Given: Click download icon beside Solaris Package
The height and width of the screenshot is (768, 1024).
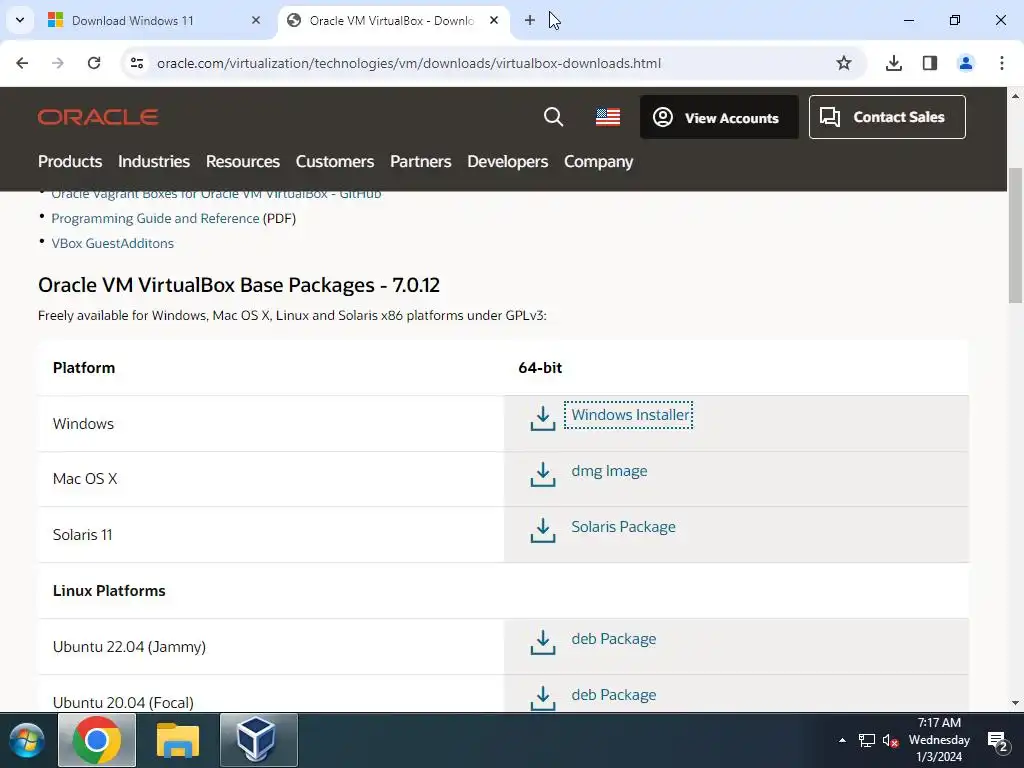Looking at the screenshot, I should [543, 530].
